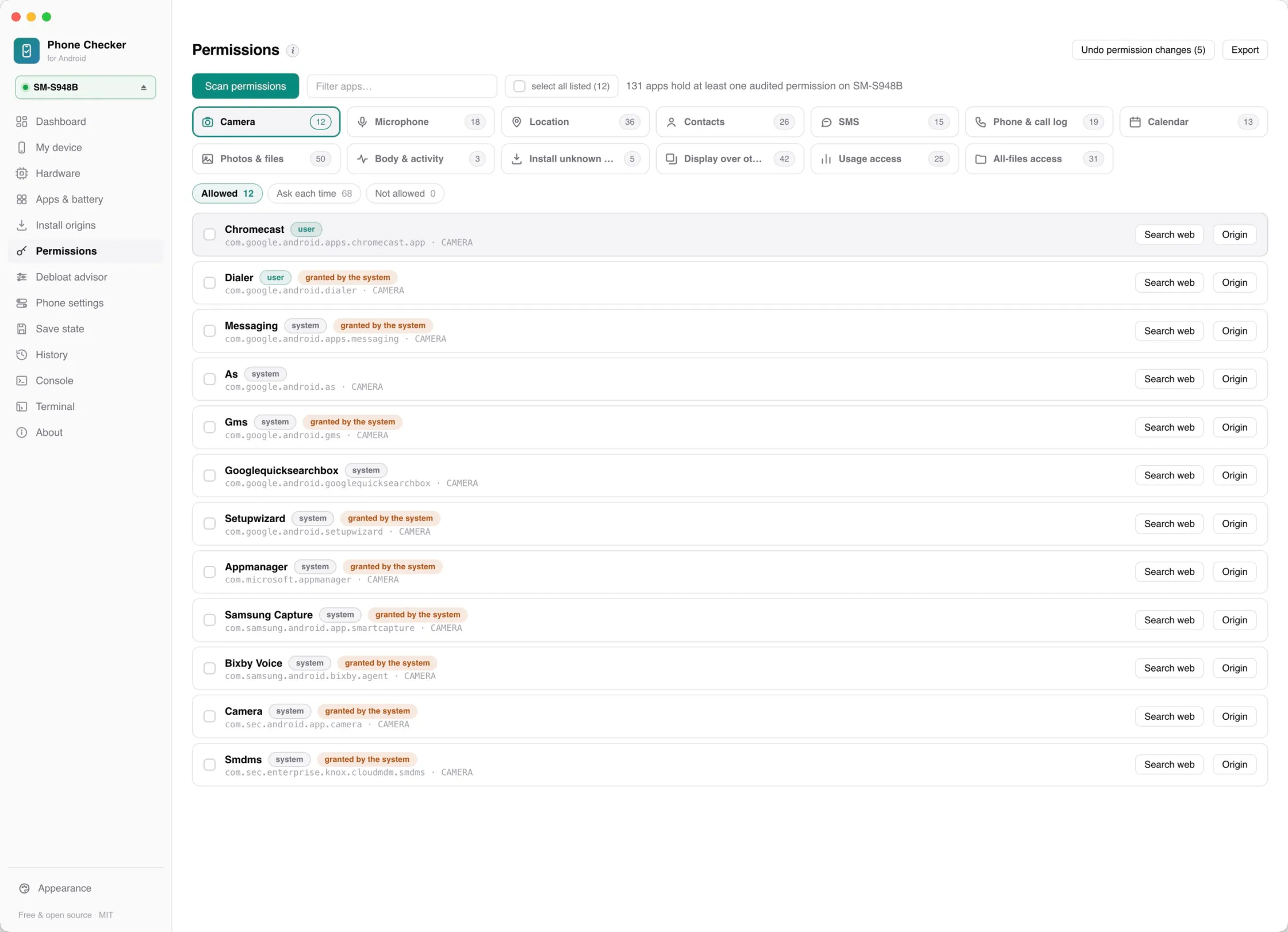Click the Terminal icon in sidebar
Image resolution: width=1288 pixels, height=932 pixels.
click(x=22, y=406)
